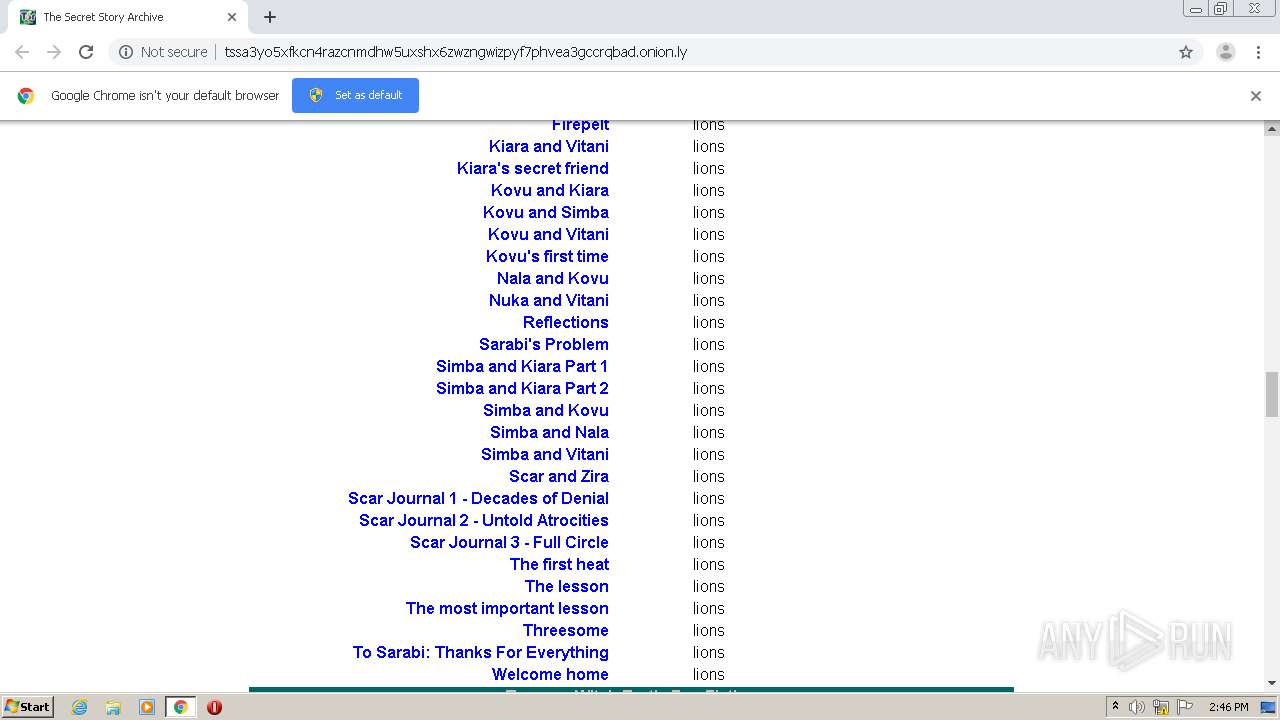Click Set as default button

[x=355, y=95]
